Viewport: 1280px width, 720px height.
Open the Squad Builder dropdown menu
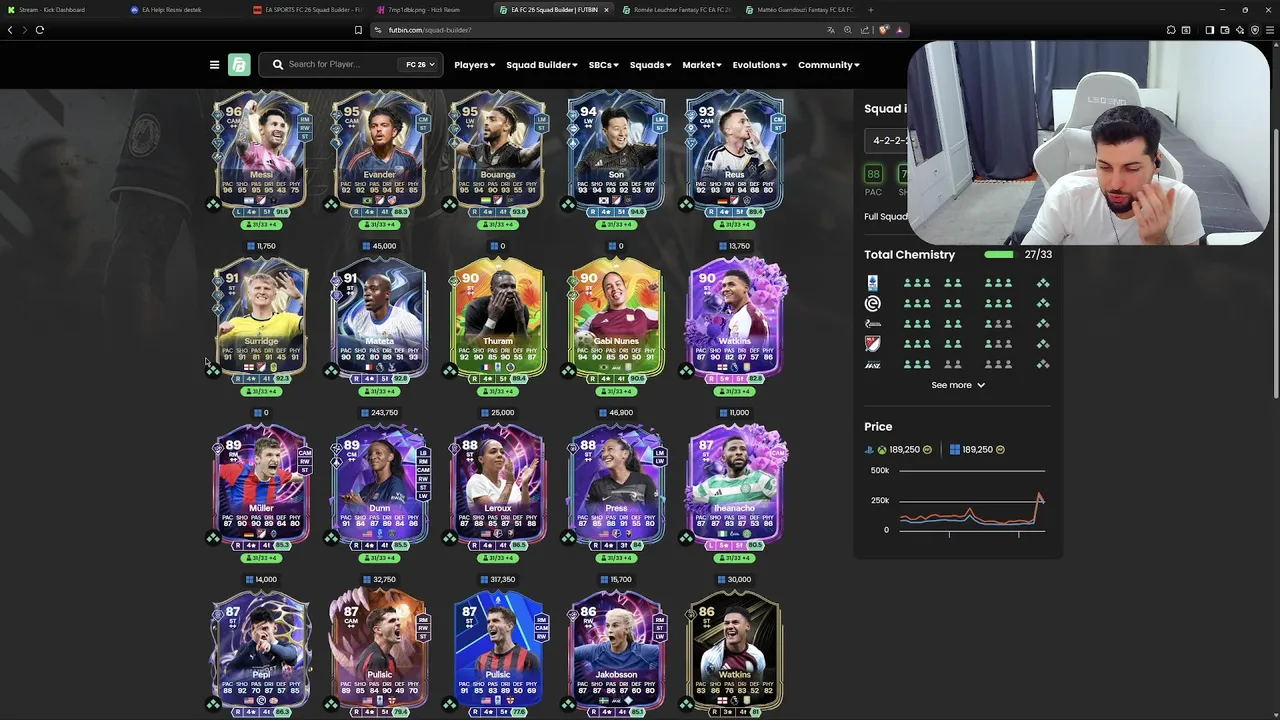tap(541, 65)
